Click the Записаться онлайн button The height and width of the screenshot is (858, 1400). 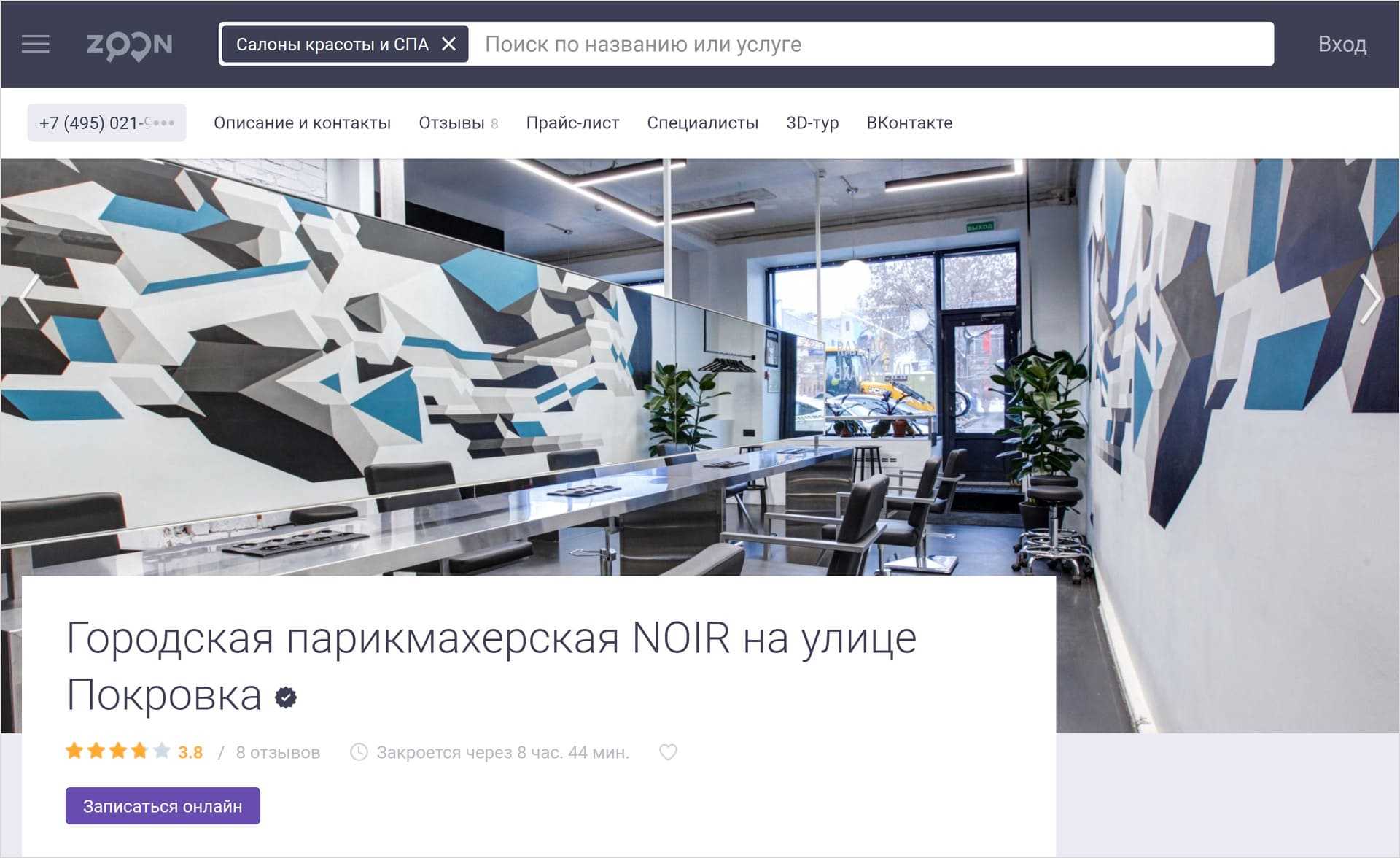pyautogui.click(x=163, y=805)
